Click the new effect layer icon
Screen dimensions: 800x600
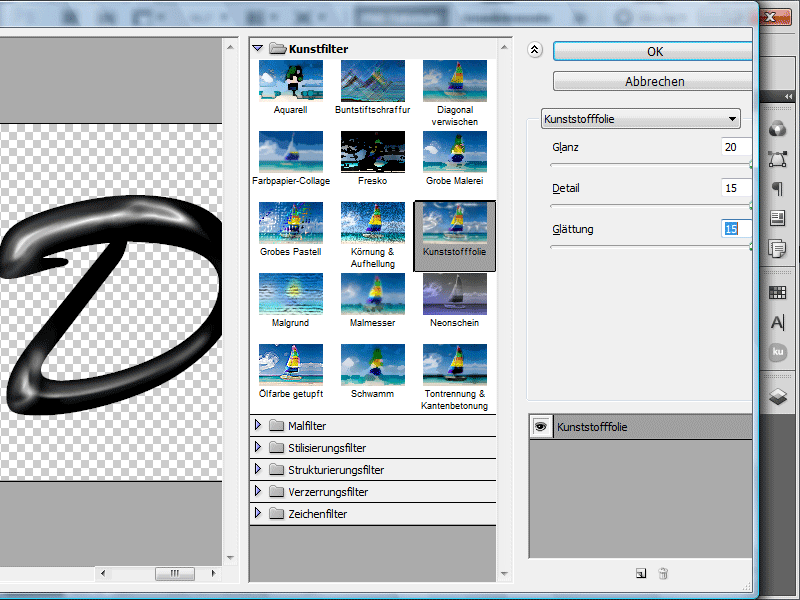[x=641, y=573]
